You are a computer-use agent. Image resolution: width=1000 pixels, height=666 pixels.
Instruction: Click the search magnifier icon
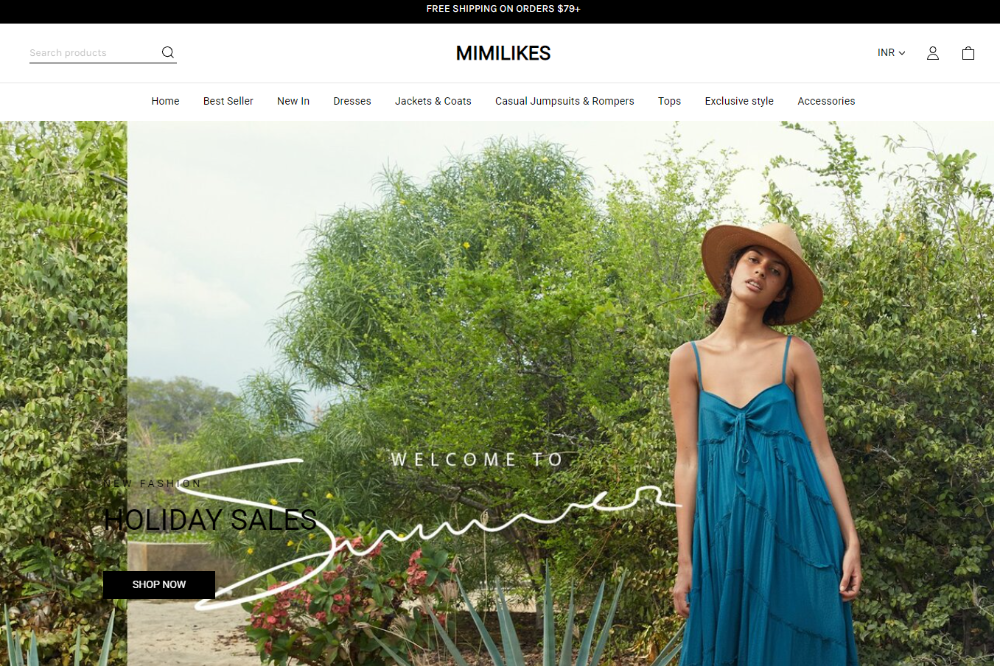click(168, 52)
